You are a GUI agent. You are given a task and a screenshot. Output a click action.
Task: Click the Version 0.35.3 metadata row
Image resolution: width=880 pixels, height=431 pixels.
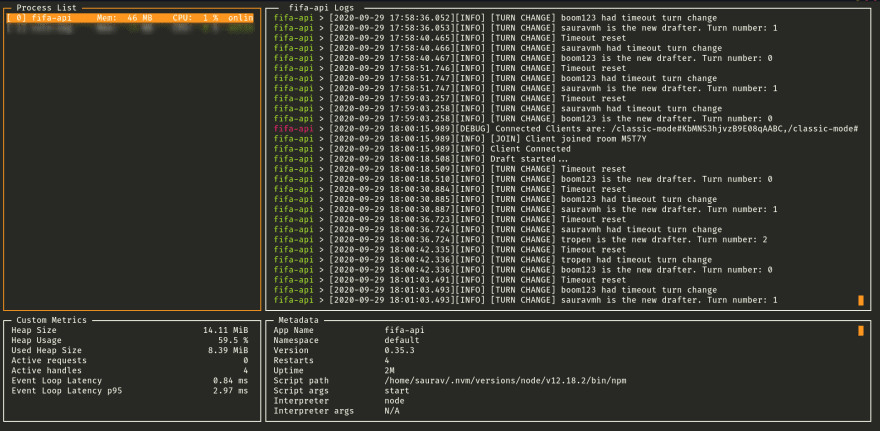344,351
